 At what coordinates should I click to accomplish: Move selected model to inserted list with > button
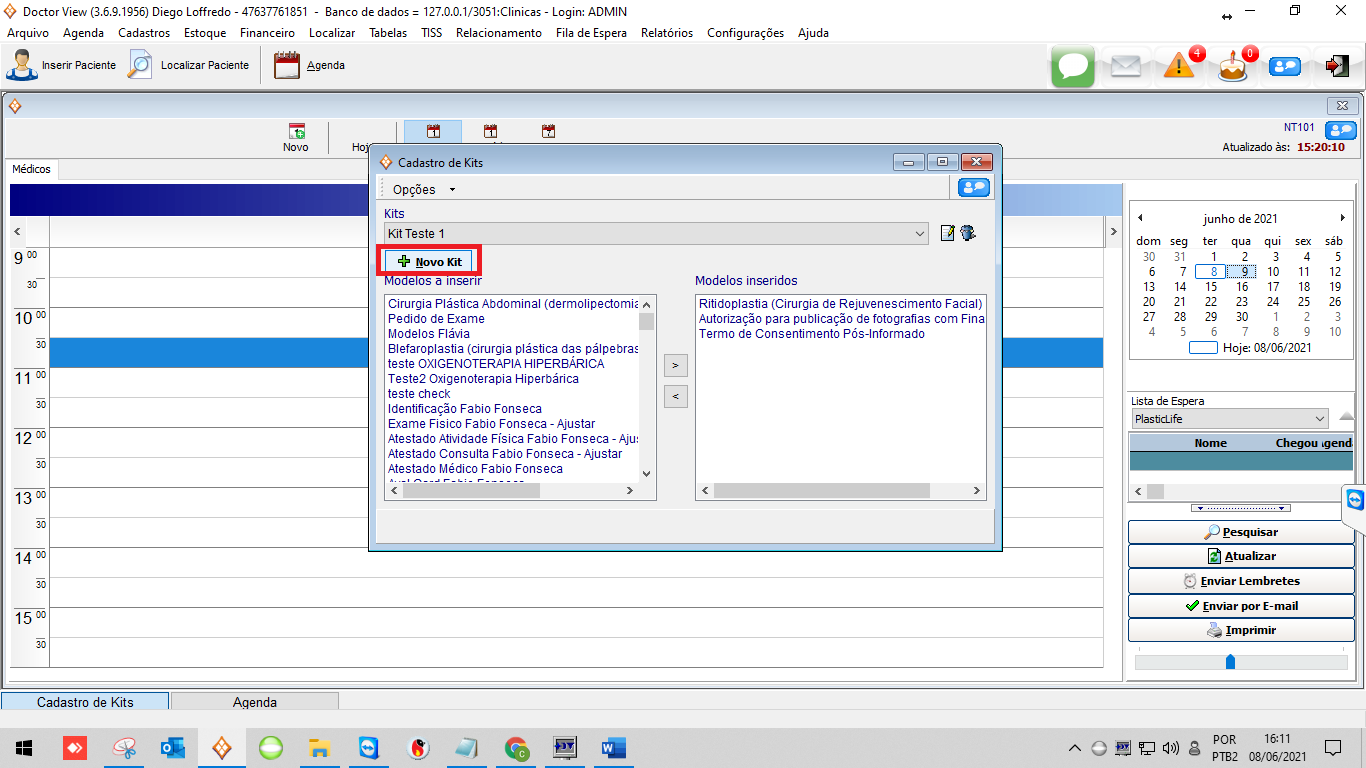(675, 366)
